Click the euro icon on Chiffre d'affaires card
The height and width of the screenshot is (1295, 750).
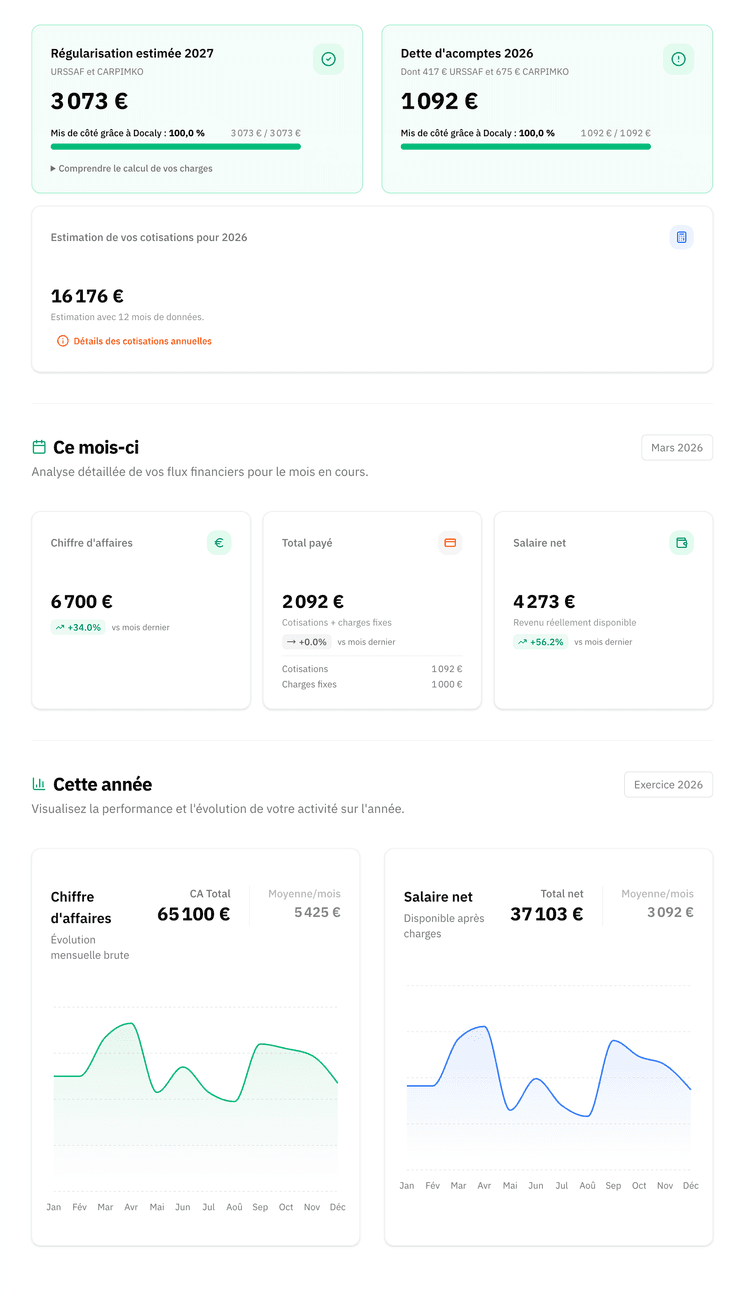pos(219,543)
